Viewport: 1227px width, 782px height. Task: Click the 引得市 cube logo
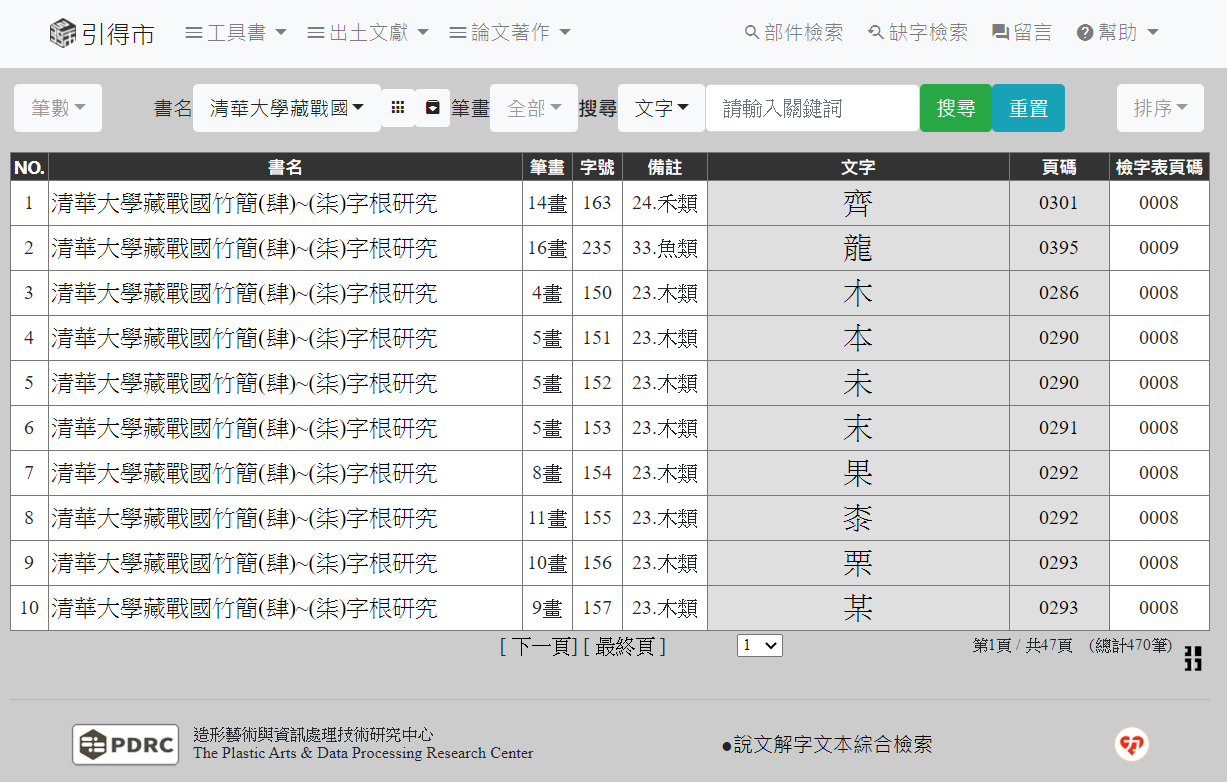pyautogui.click(x=63, y=33)
